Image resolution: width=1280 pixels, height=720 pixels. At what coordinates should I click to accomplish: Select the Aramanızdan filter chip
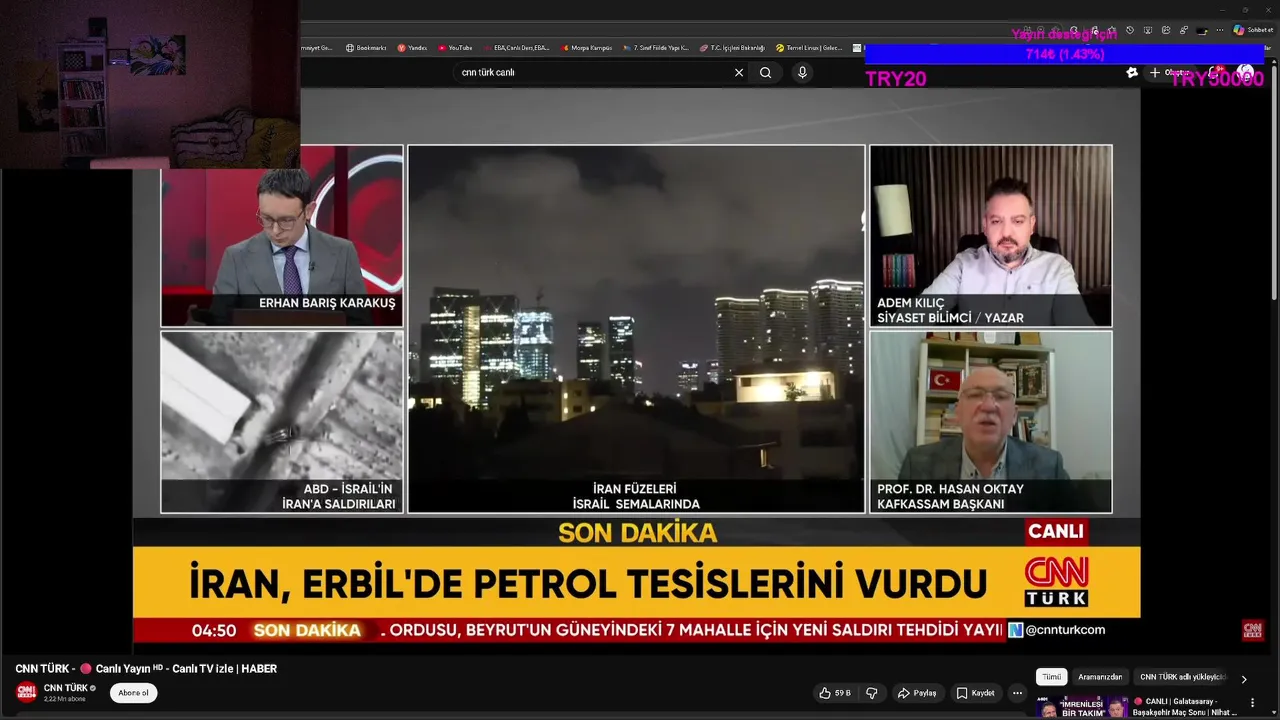tap(1100, 677)
